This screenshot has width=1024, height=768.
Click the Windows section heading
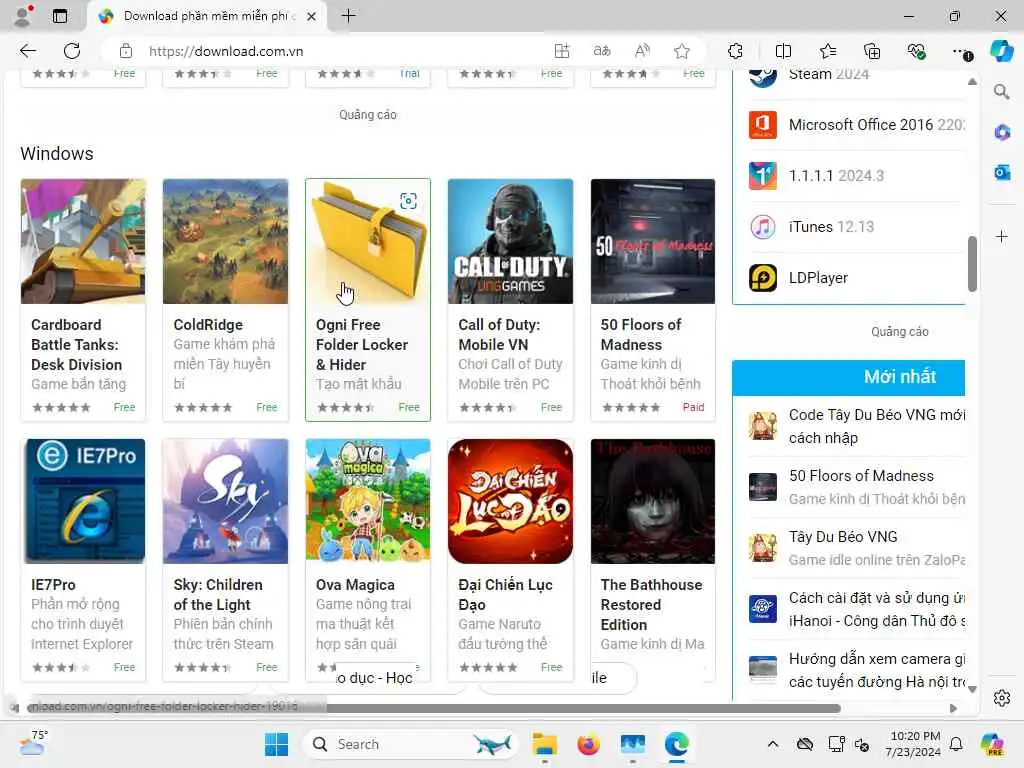click(57, 153)
